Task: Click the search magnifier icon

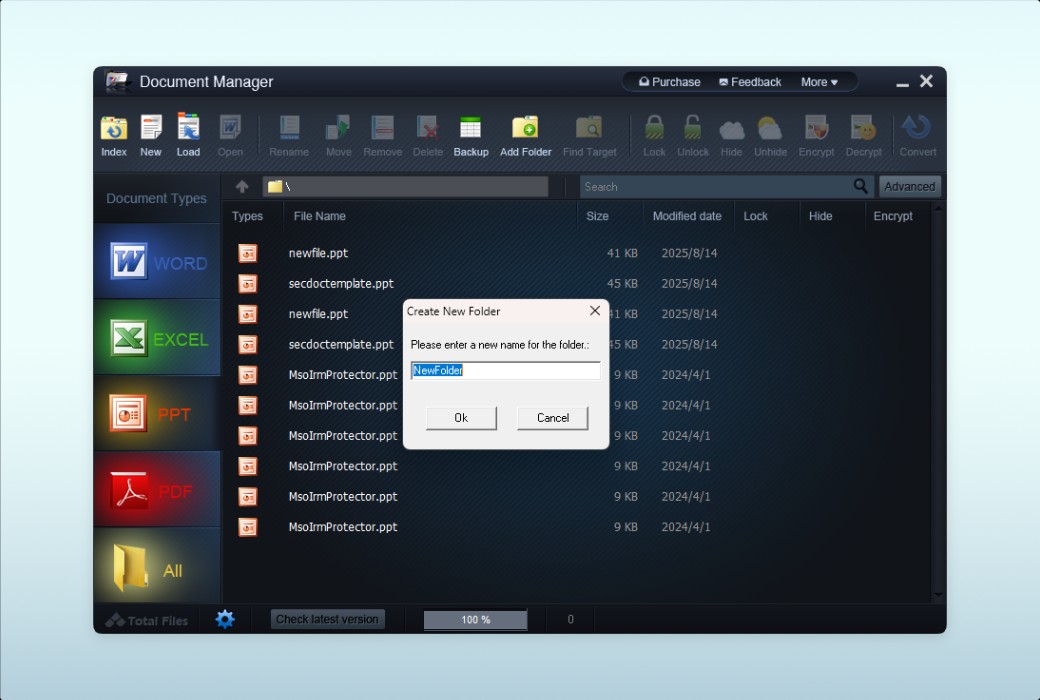Action: (x=861, y=186)
